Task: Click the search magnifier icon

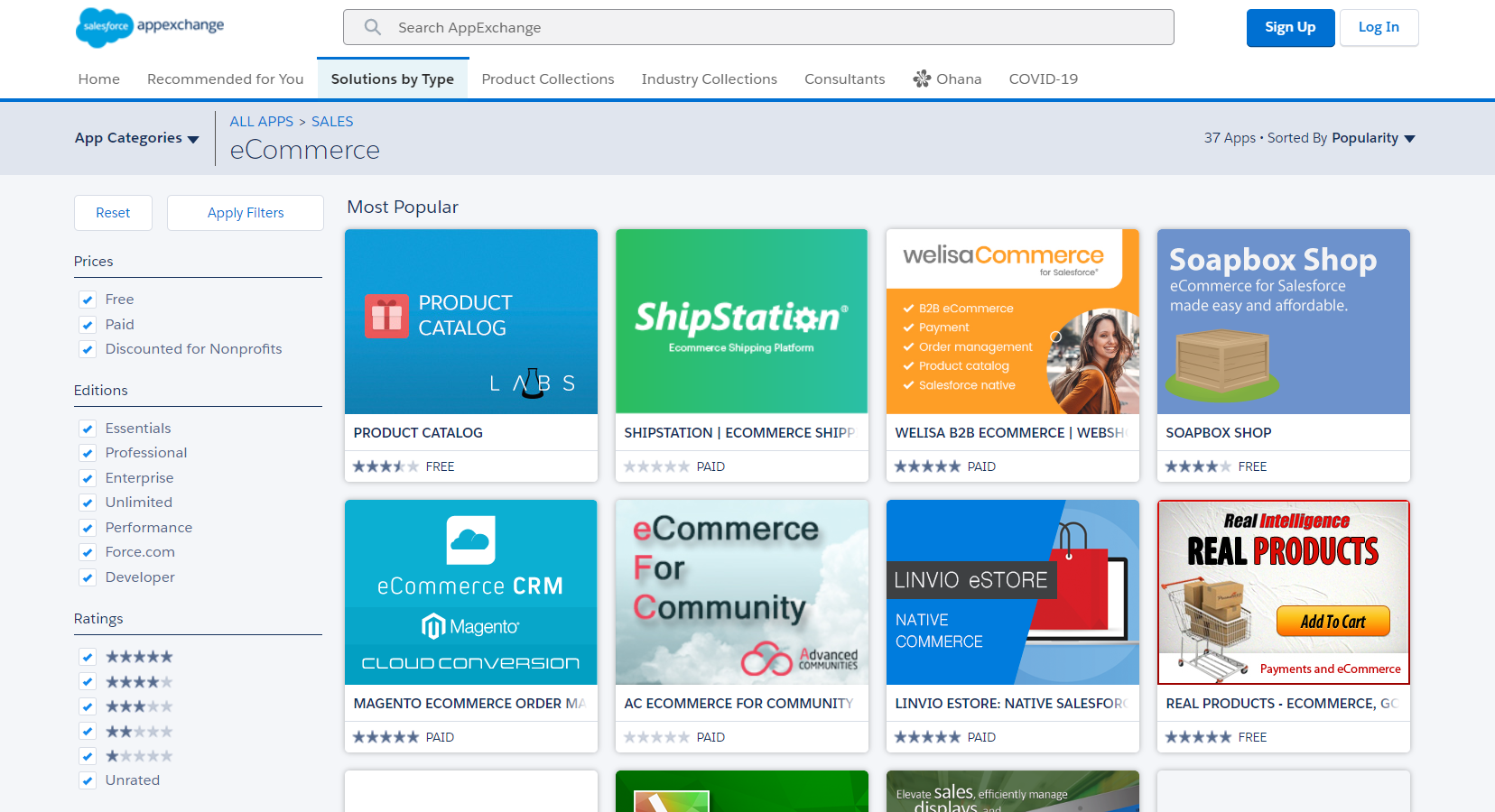Action: [x=372, y=27]
